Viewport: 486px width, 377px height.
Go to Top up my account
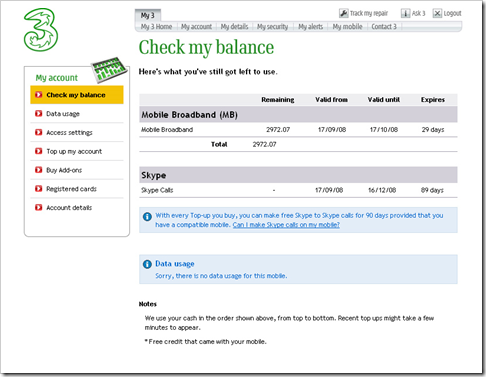(77, 151)
